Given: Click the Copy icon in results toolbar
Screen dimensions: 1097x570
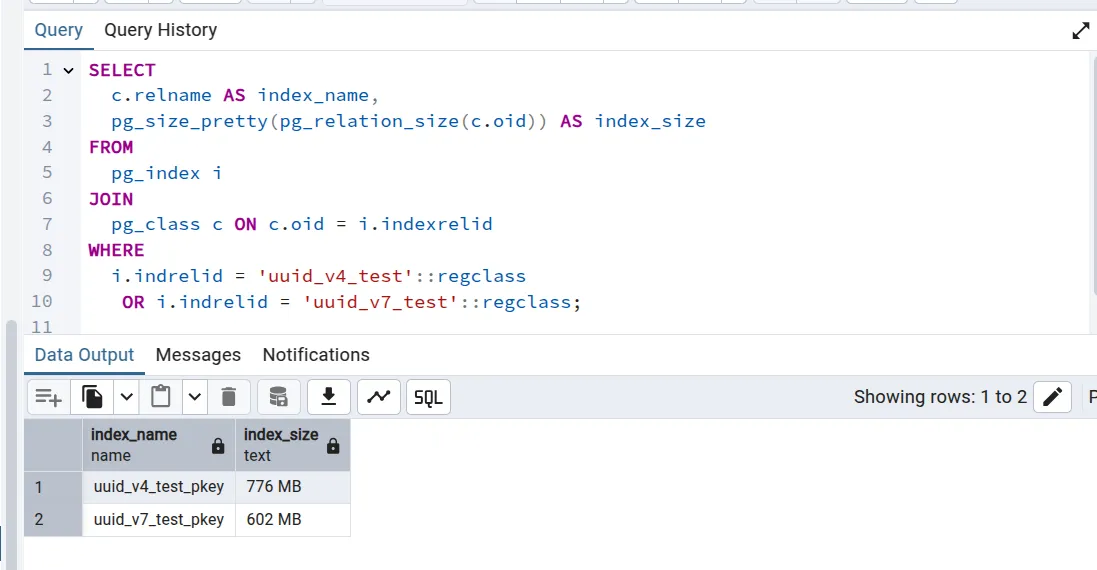Looking at the screenshot, I should tap(93, 397).
